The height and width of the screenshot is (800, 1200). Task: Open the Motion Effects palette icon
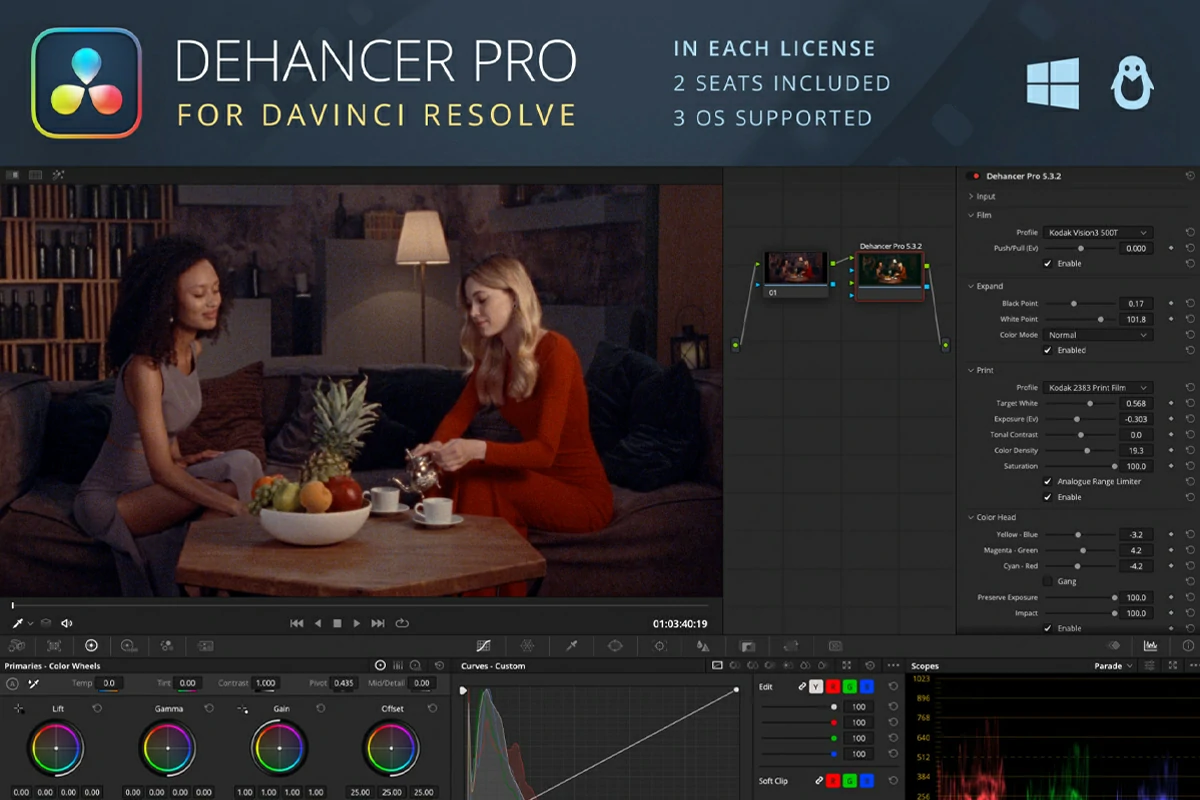tap(205, 646)
